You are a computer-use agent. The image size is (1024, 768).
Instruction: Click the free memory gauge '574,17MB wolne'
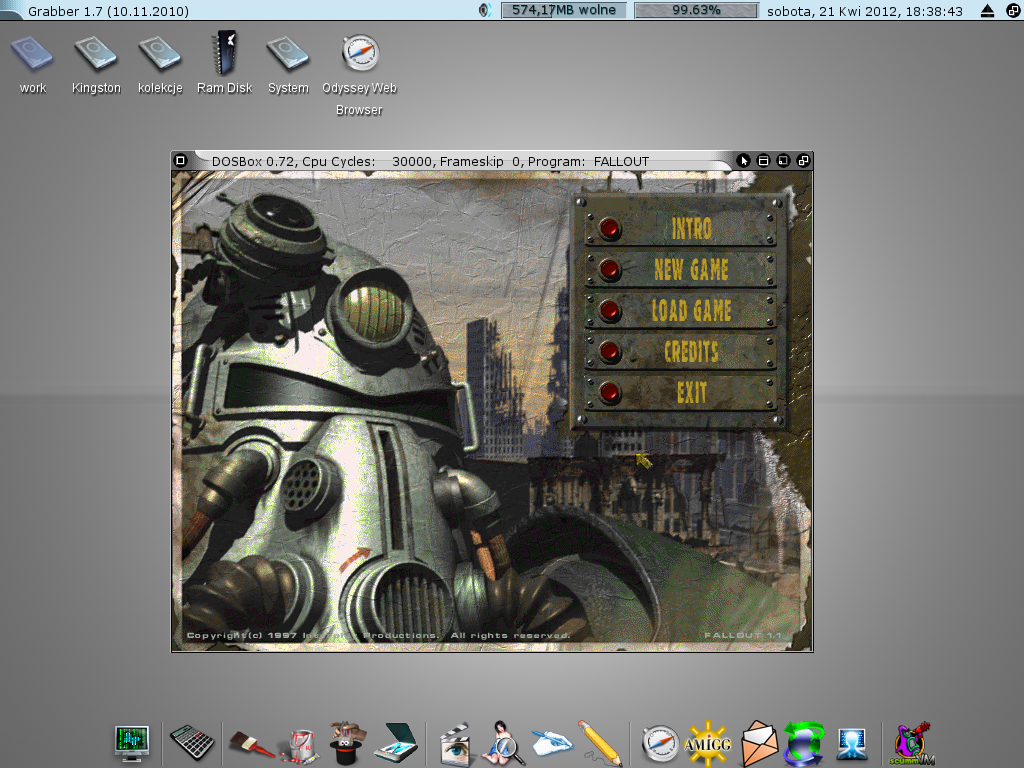[564, 10]
